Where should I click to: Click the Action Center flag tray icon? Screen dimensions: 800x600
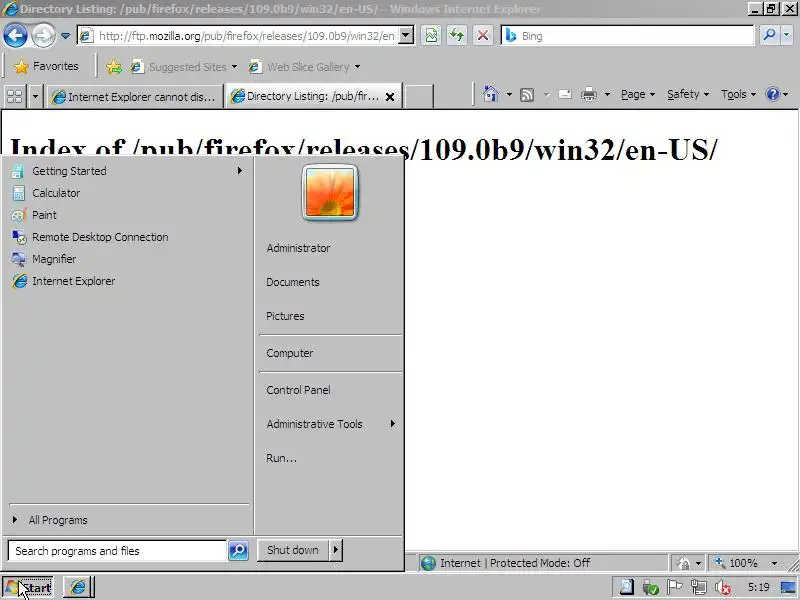(674, 588)
